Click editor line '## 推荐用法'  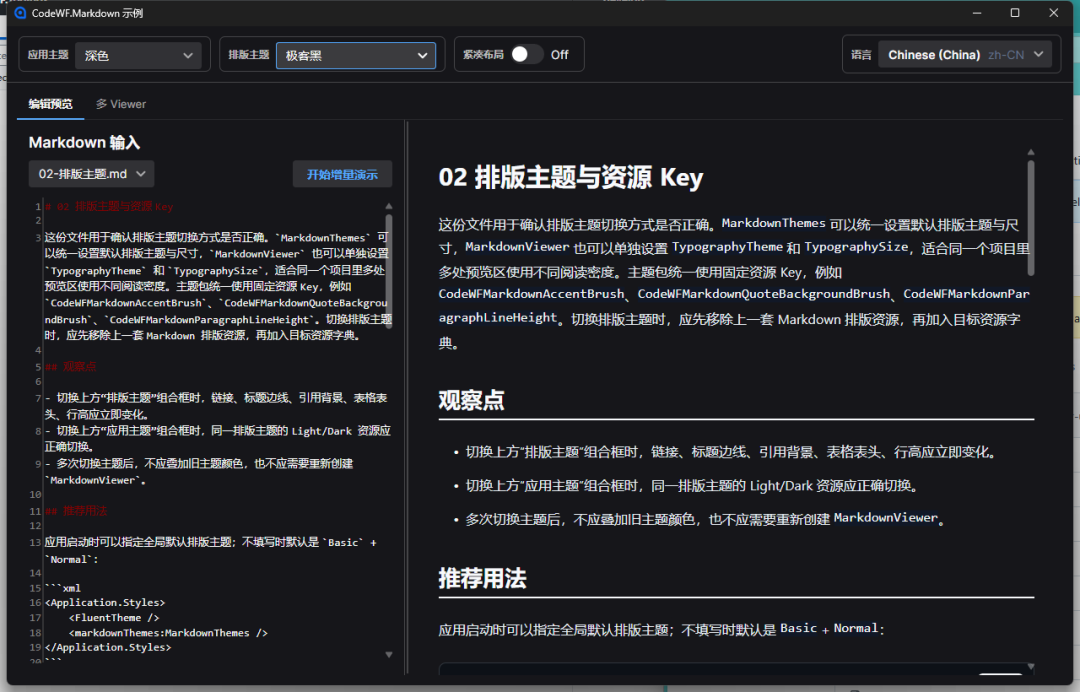(76, 511)
